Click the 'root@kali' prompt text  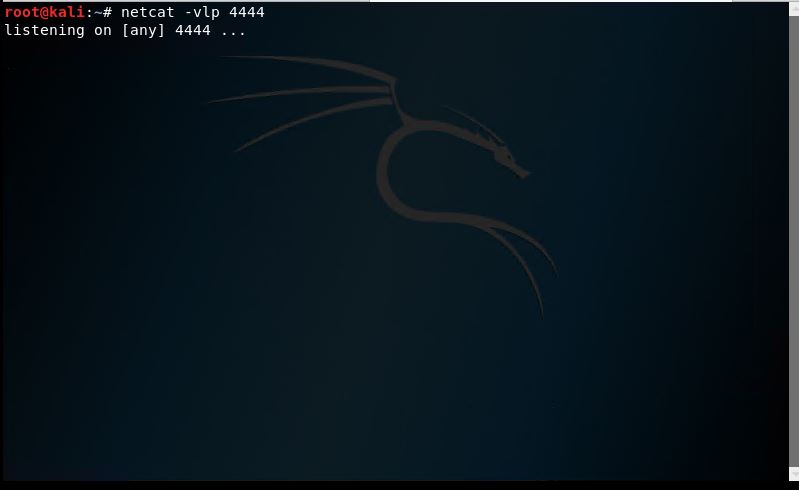click(x=44, y=12)
